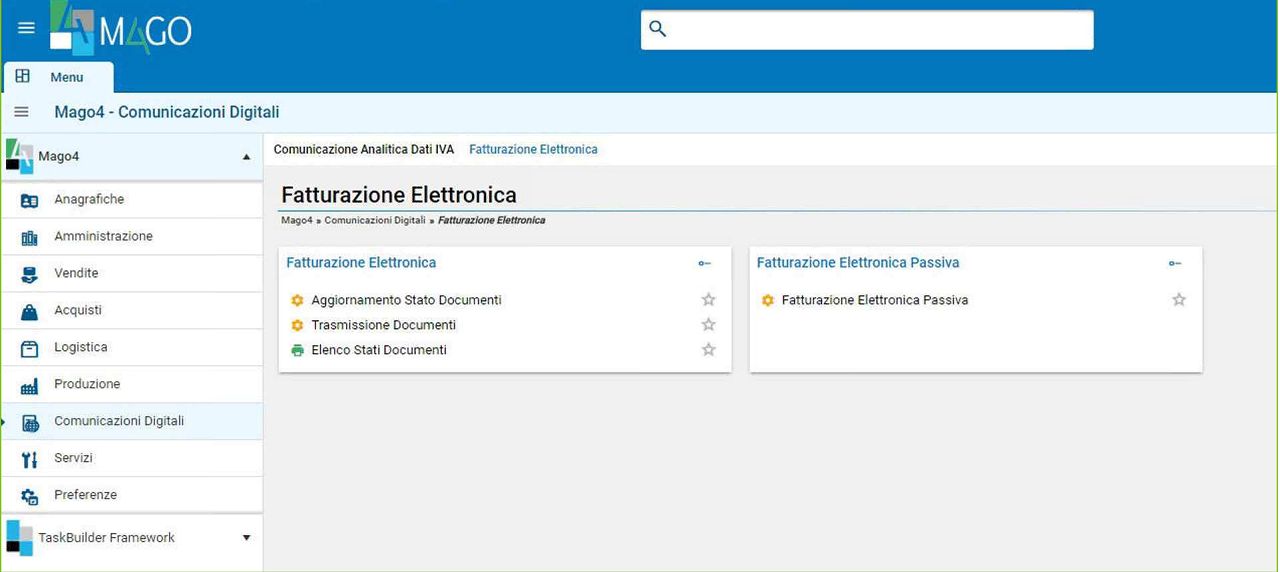Open Logistica via its box icon

pyautogui.click(x=29, y=348)
